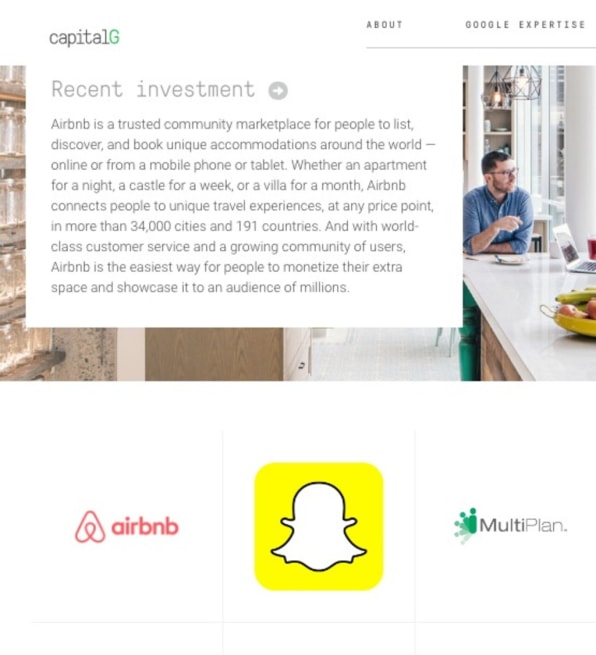Click the man in blue shirt photo
Viewport: 596px width, 655px height.
tap(498, 203)
